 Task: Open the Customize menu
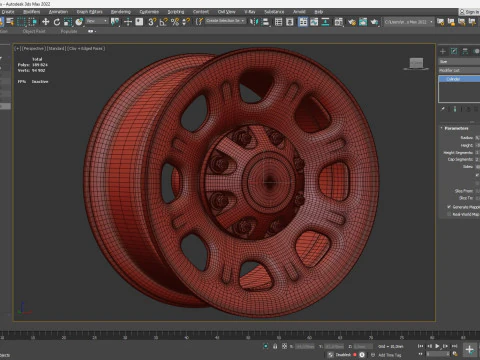(149, 12)
